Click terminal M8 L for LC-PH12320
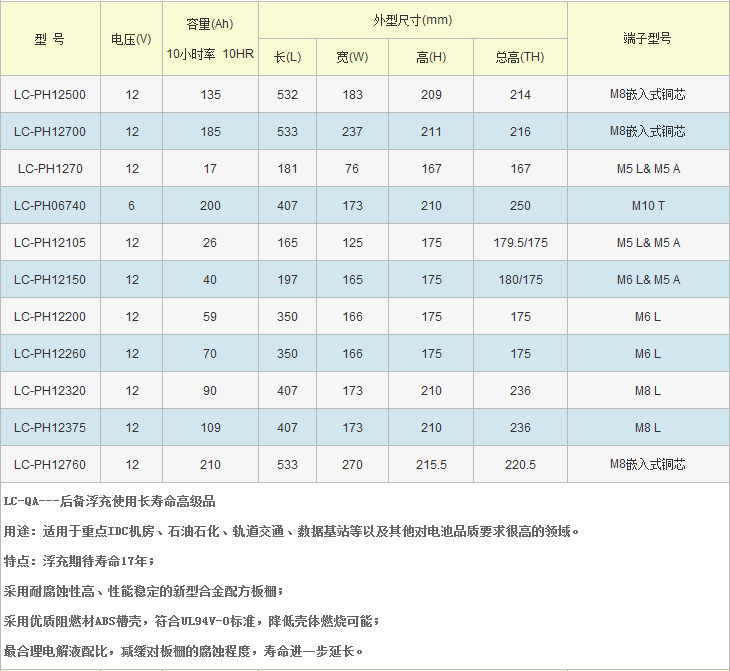 648,391
